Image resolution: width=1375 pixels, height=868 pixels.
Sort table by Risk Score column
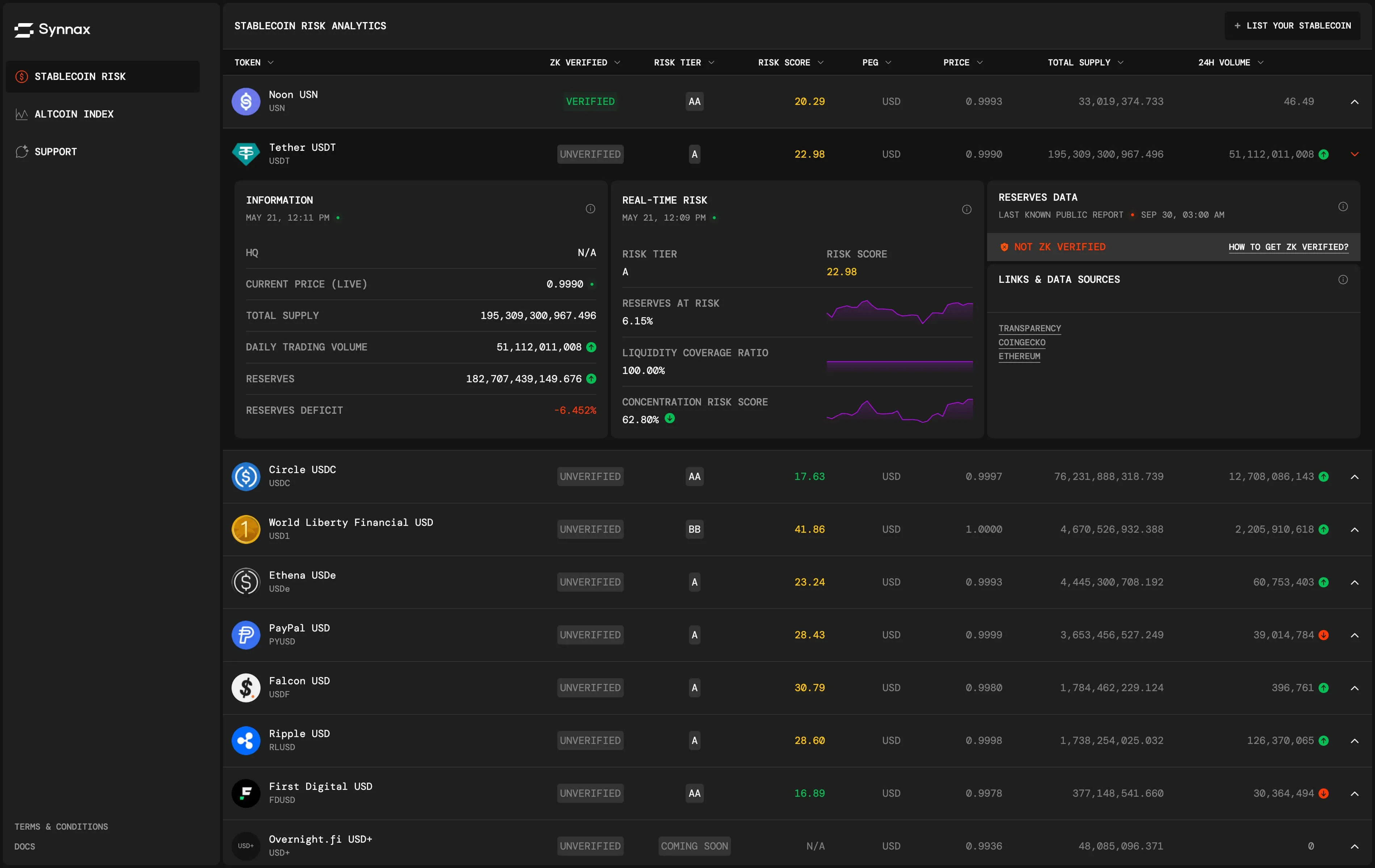pos(791,62)
